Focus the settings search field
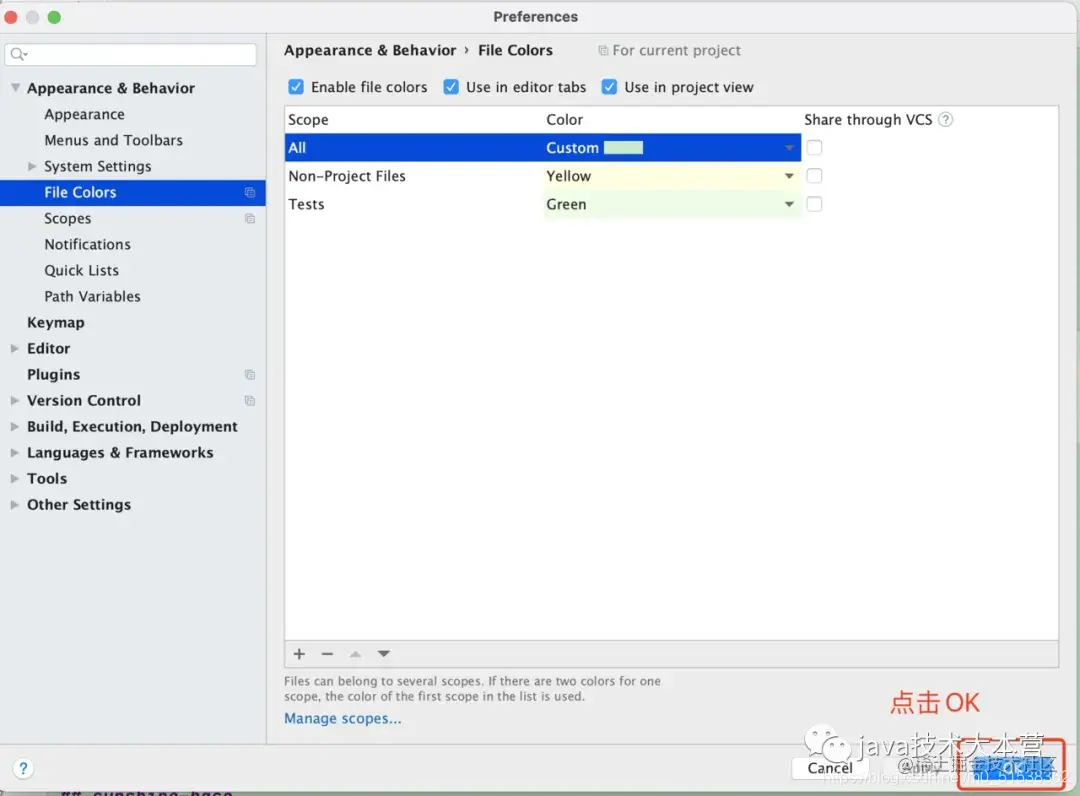Image resolution: width=1080 pixels, height=796 pixels. tap(131, 54)
